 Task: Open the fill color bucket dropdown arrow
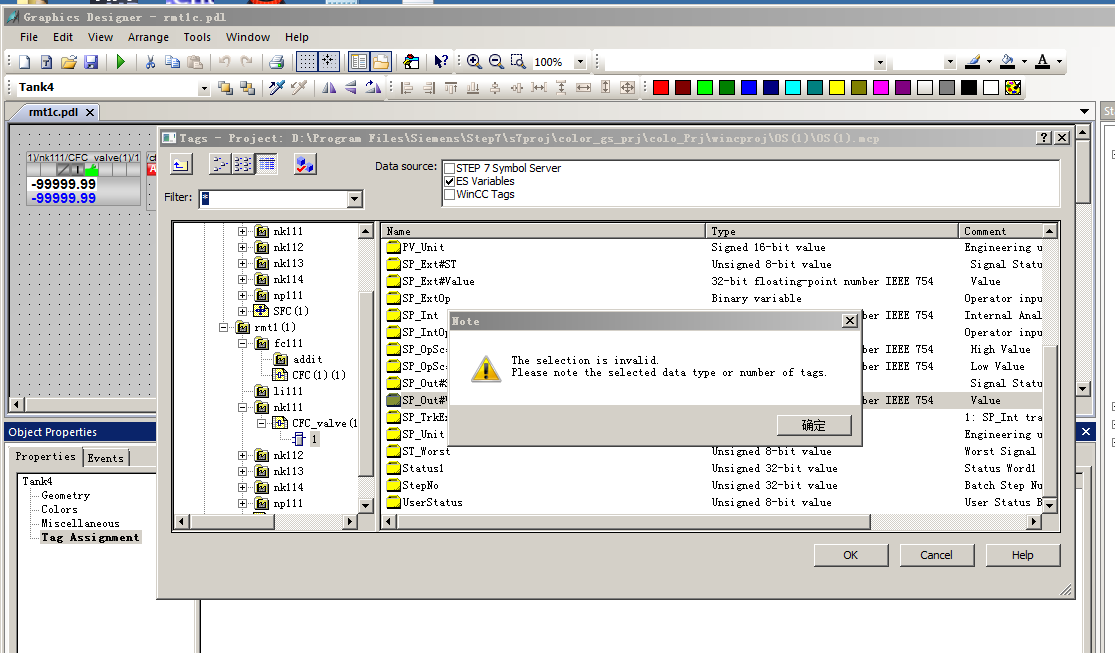point(1025,62)
